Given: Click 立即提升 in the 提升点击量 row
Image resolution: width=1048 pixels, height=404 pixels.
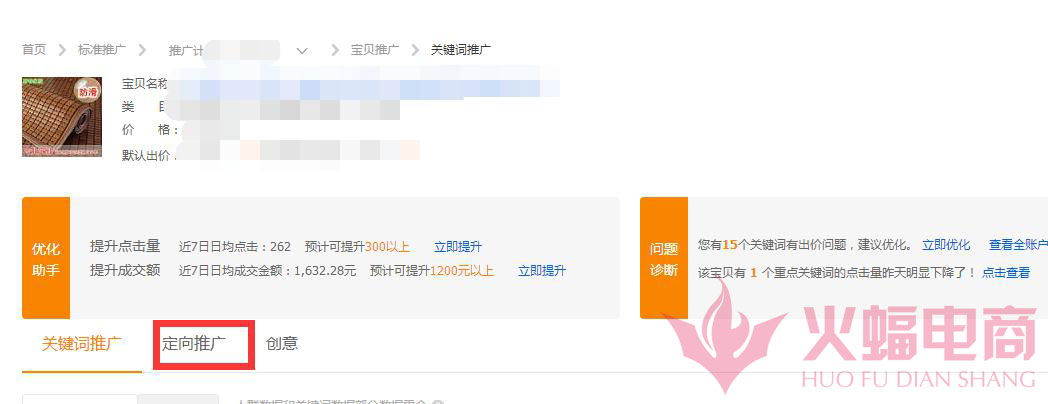Looking at the screenshot, I should pos(458,247).
